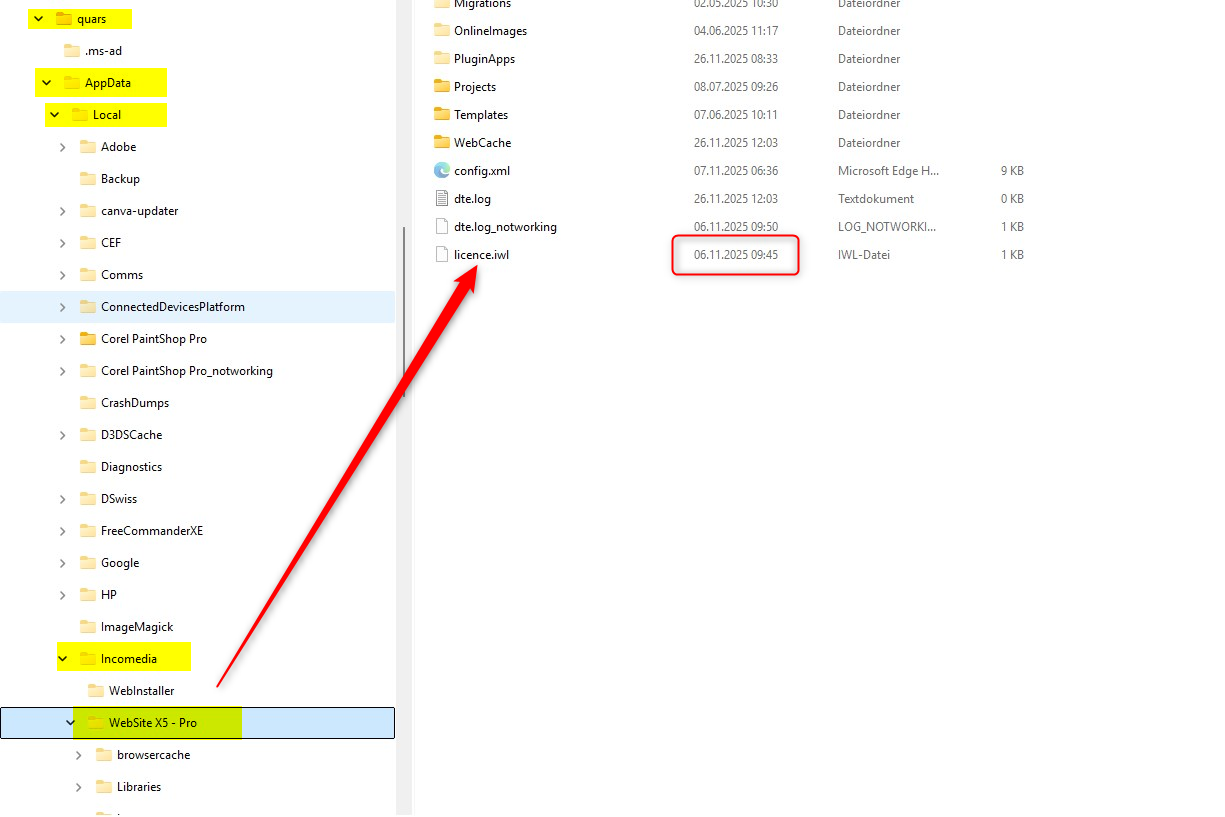Click the Corel PaintShop Pro folder icon
Viewport: 1225px width, 817px height.
click(88, 339)
